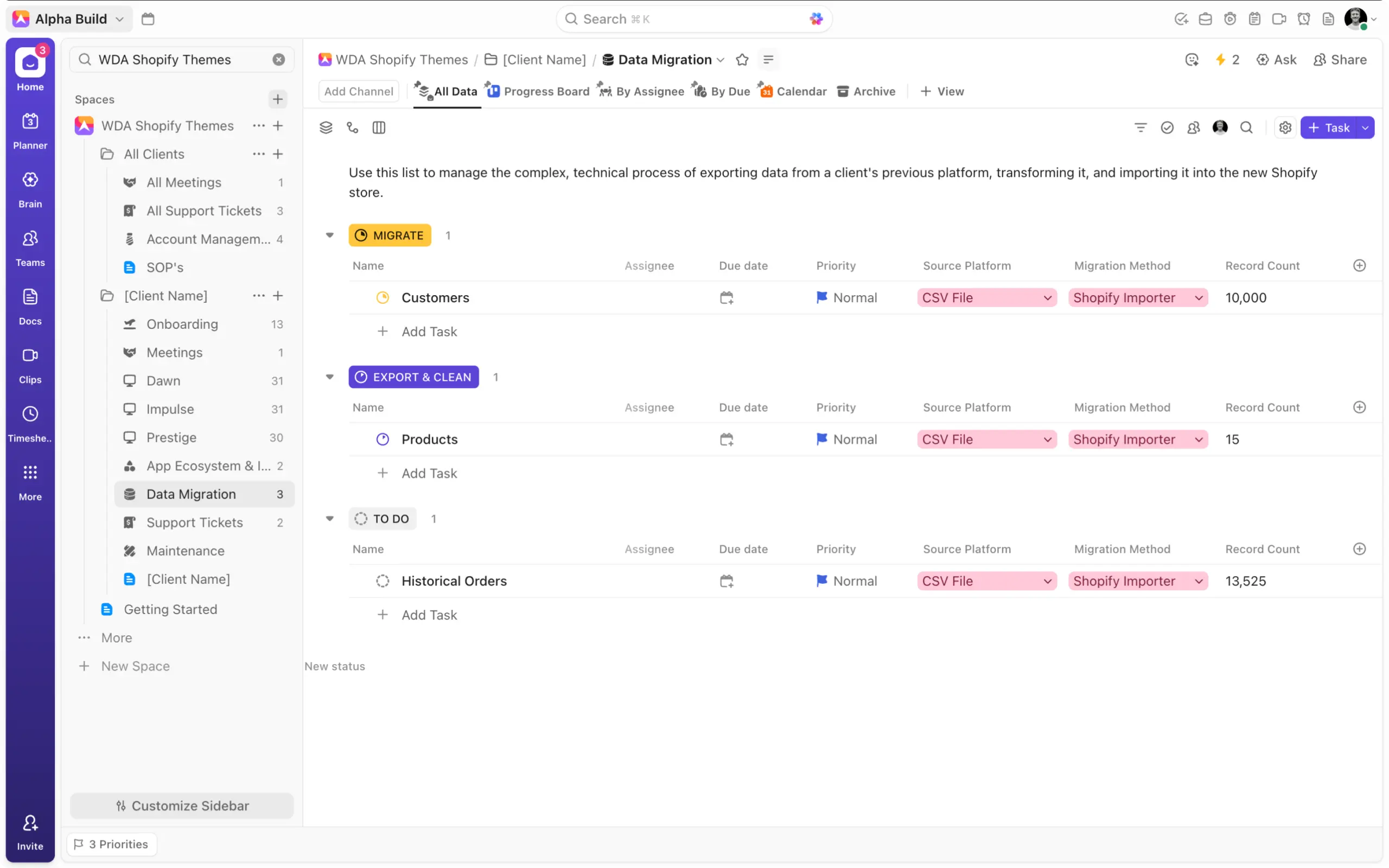Open Customers Source Platform CSV File dropdown
This screenshot has width=1389, height=868.
click(x=986, y=297)
